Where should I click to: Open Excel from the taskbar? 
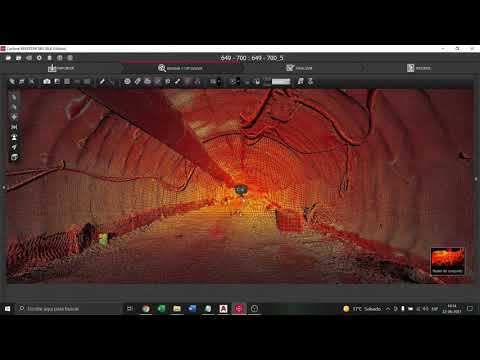pos(161,309)
